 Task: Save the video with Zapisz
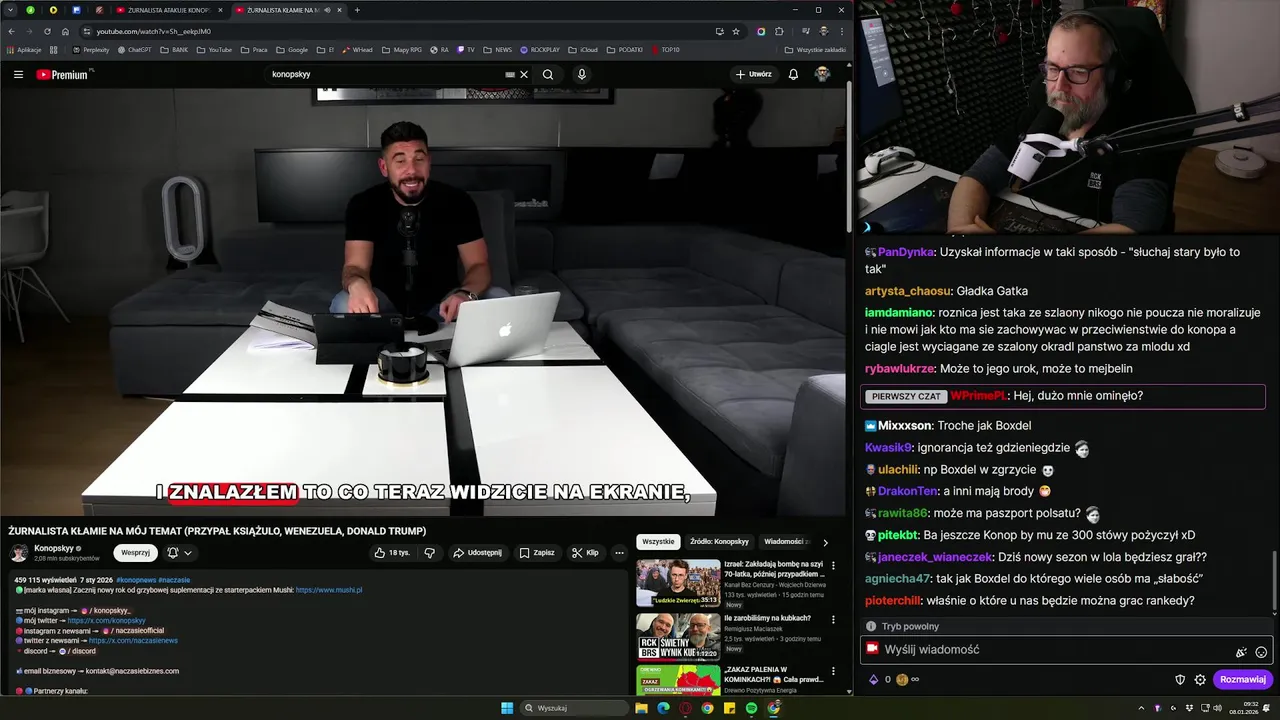click(x=537, y=552)
